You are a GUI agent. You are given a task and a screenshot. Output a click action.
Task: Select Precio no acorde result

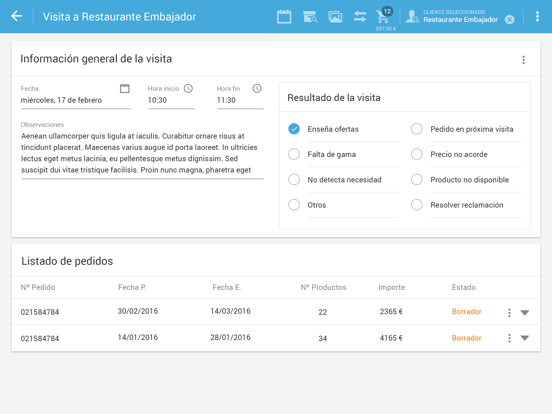(416, 154)
